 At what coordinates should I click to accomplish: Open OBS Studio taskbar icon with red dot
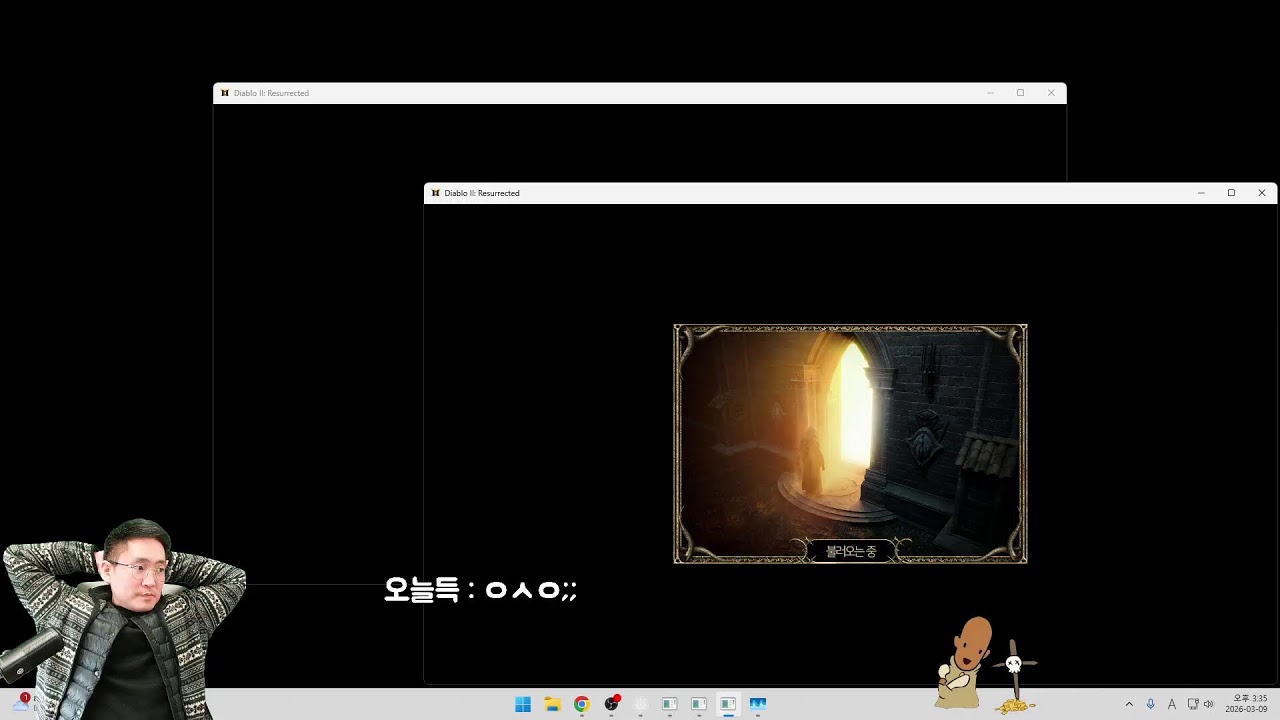(x=611, y=704)
